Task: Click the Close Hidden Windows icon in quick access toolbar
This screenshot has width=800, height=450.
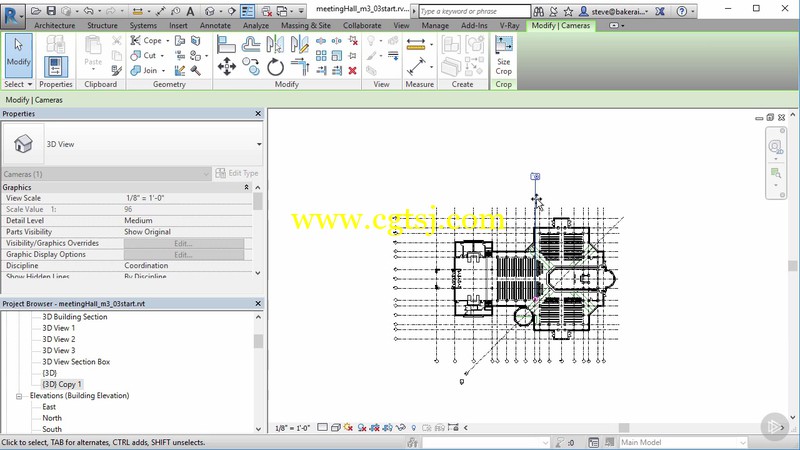Action: (266, 11)
